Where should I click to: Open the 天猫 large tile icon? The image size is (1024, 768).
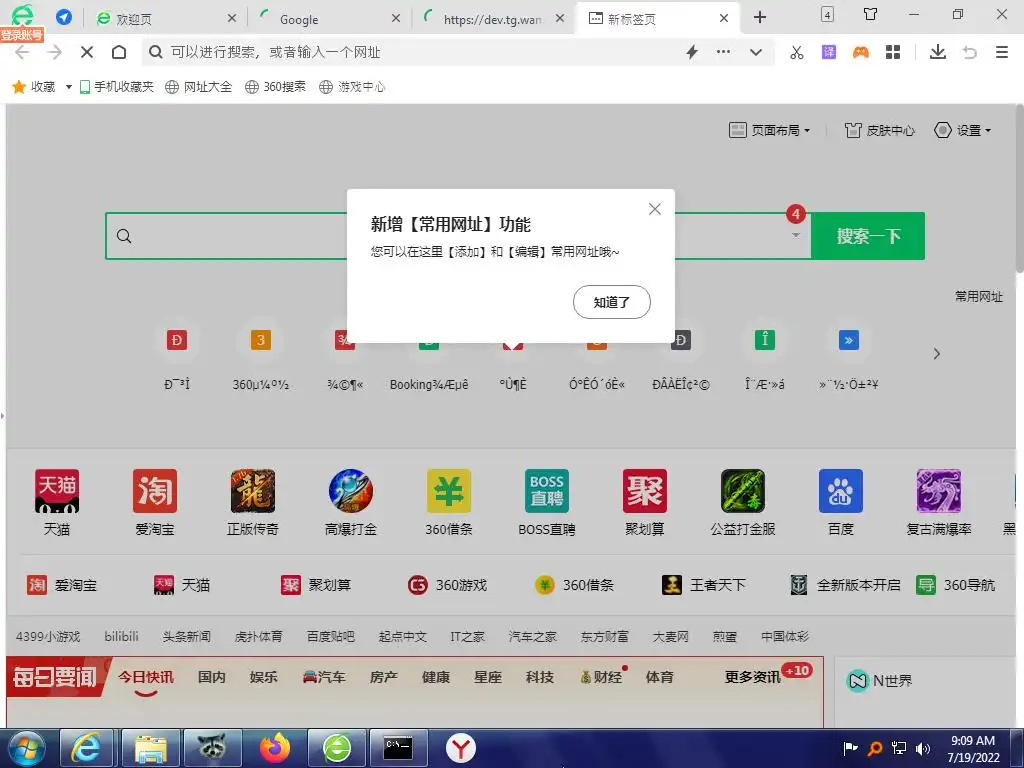[x=57, y=490]
